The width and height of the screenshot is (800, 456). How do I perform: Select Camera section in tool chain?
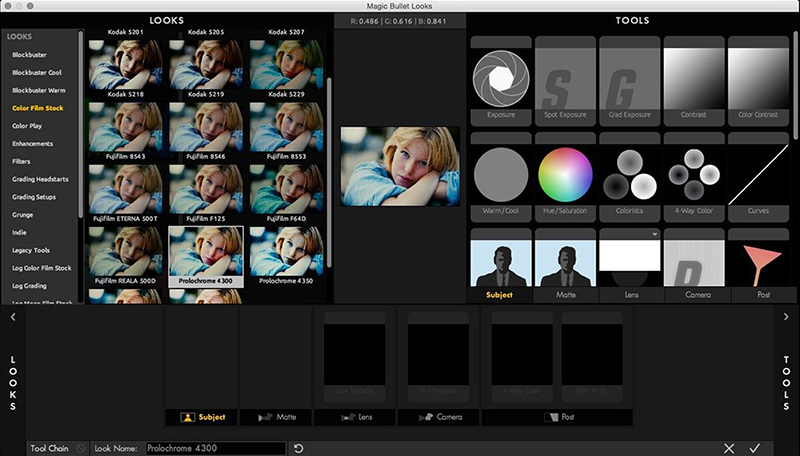pyautogui.click(x=439, y=417)
